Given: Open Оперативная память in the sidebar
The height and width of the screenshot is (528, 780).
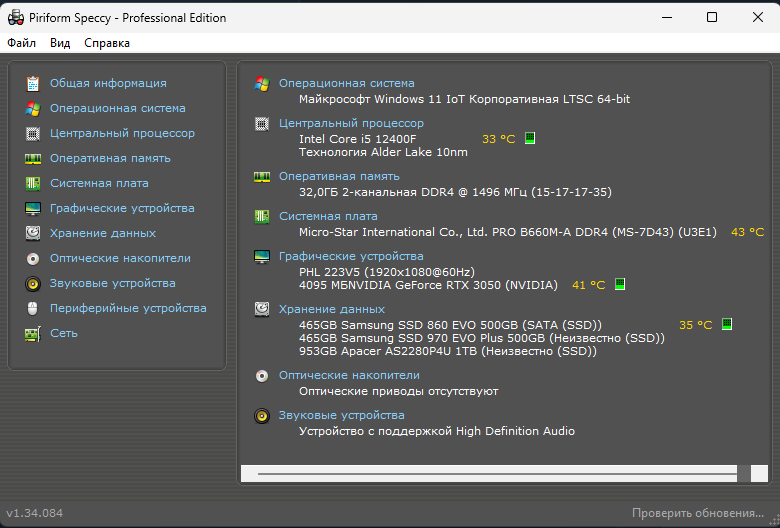Looking at the screenshot, I should point(110,158).
